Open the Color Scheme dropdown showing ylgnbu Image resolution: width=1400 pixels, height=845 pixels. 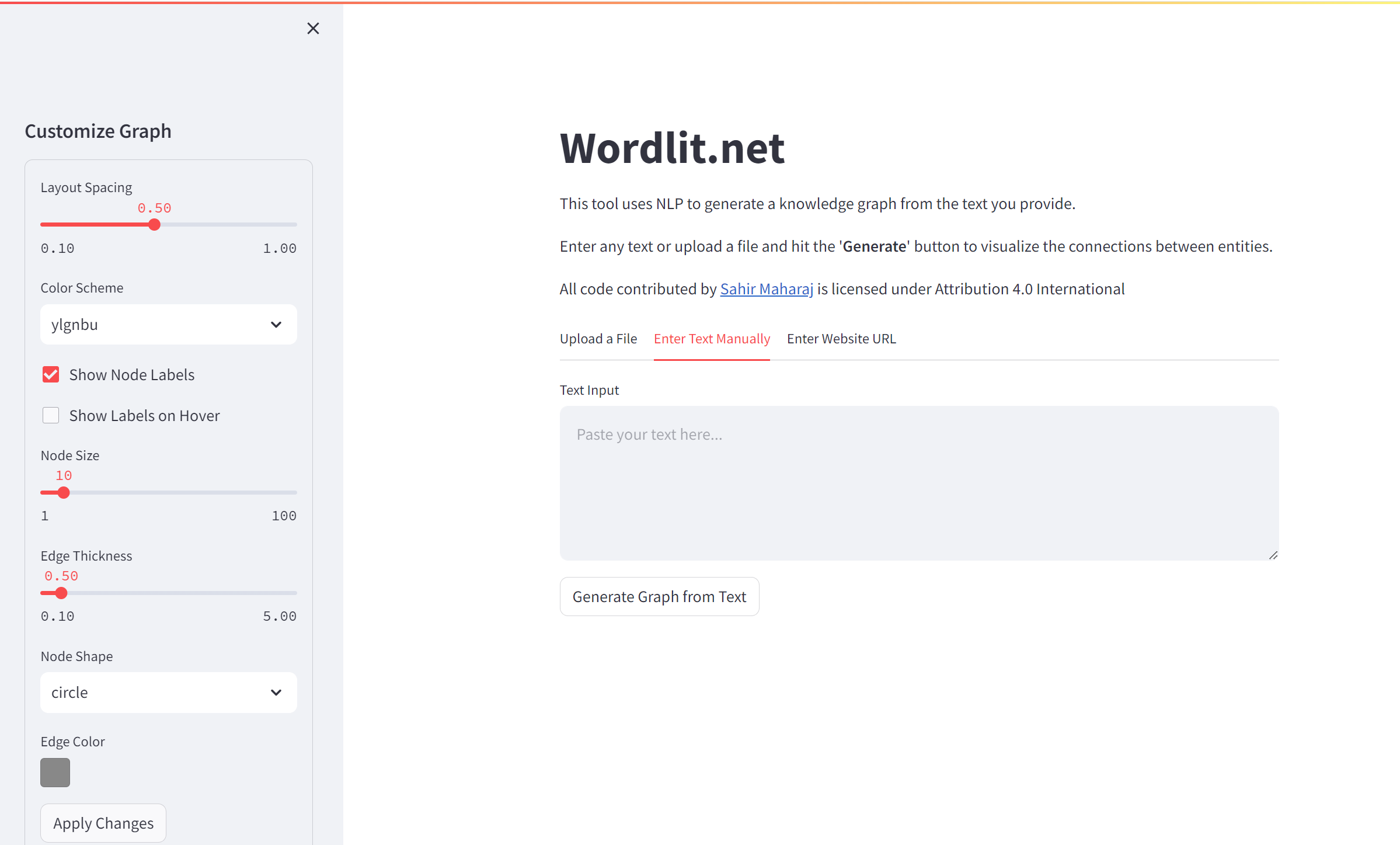[x=168, y=324]
